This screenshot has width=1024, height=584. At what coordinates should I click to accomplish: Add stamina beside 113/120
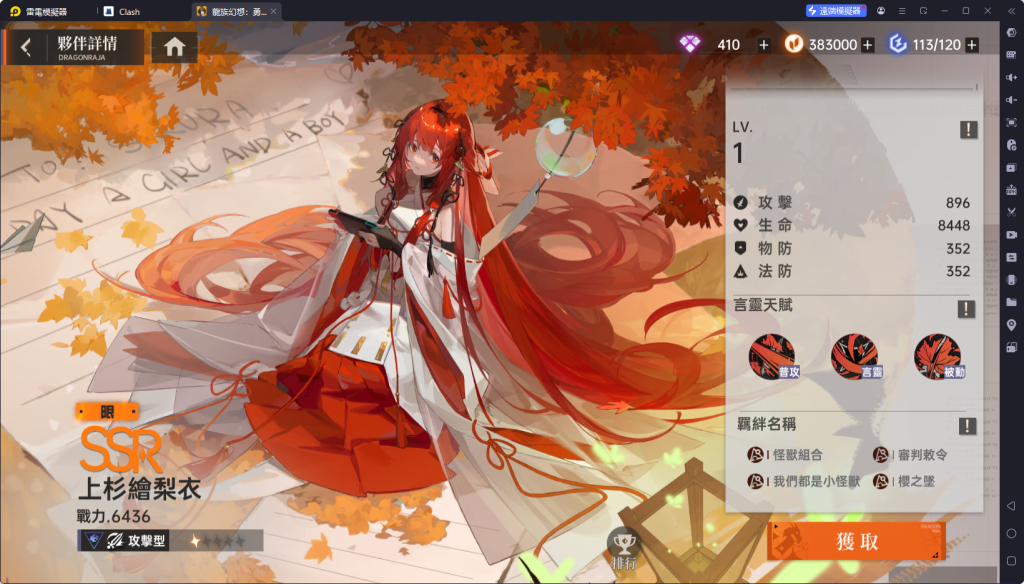[972, 45]
